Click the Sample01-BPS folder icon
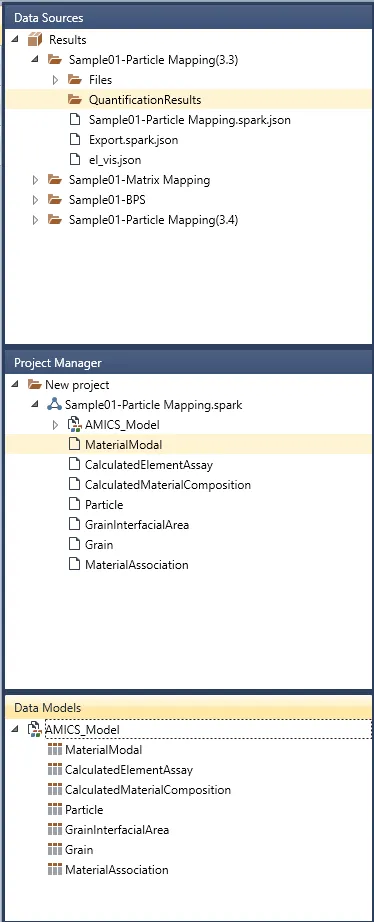Viewport: 374px width, 922px height. [55, 199]
